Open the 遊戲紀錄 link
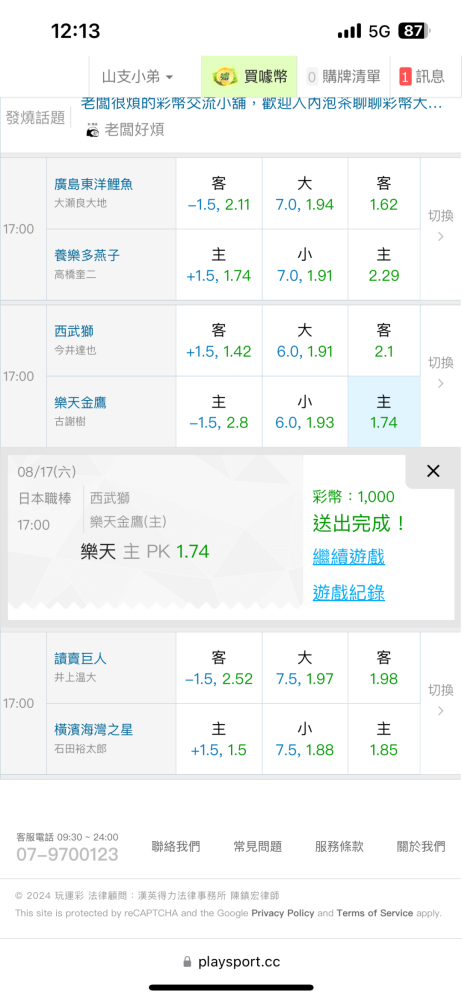Viewport: 462px width, 1000px height. [x=348, y=593]
